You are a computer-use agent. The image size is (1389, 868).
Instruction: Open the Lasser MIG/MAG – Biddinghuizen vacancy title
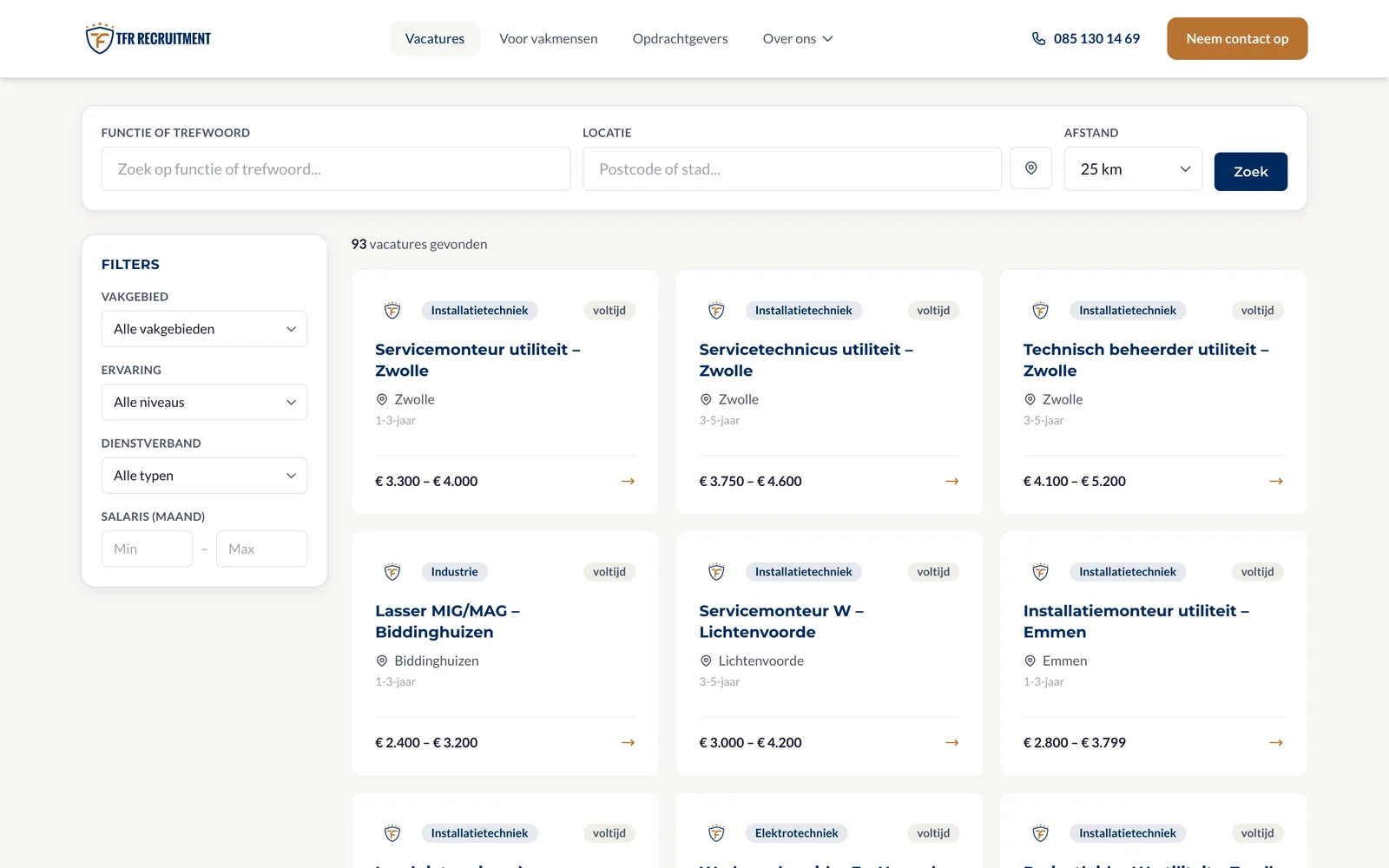tap(447, 621)
